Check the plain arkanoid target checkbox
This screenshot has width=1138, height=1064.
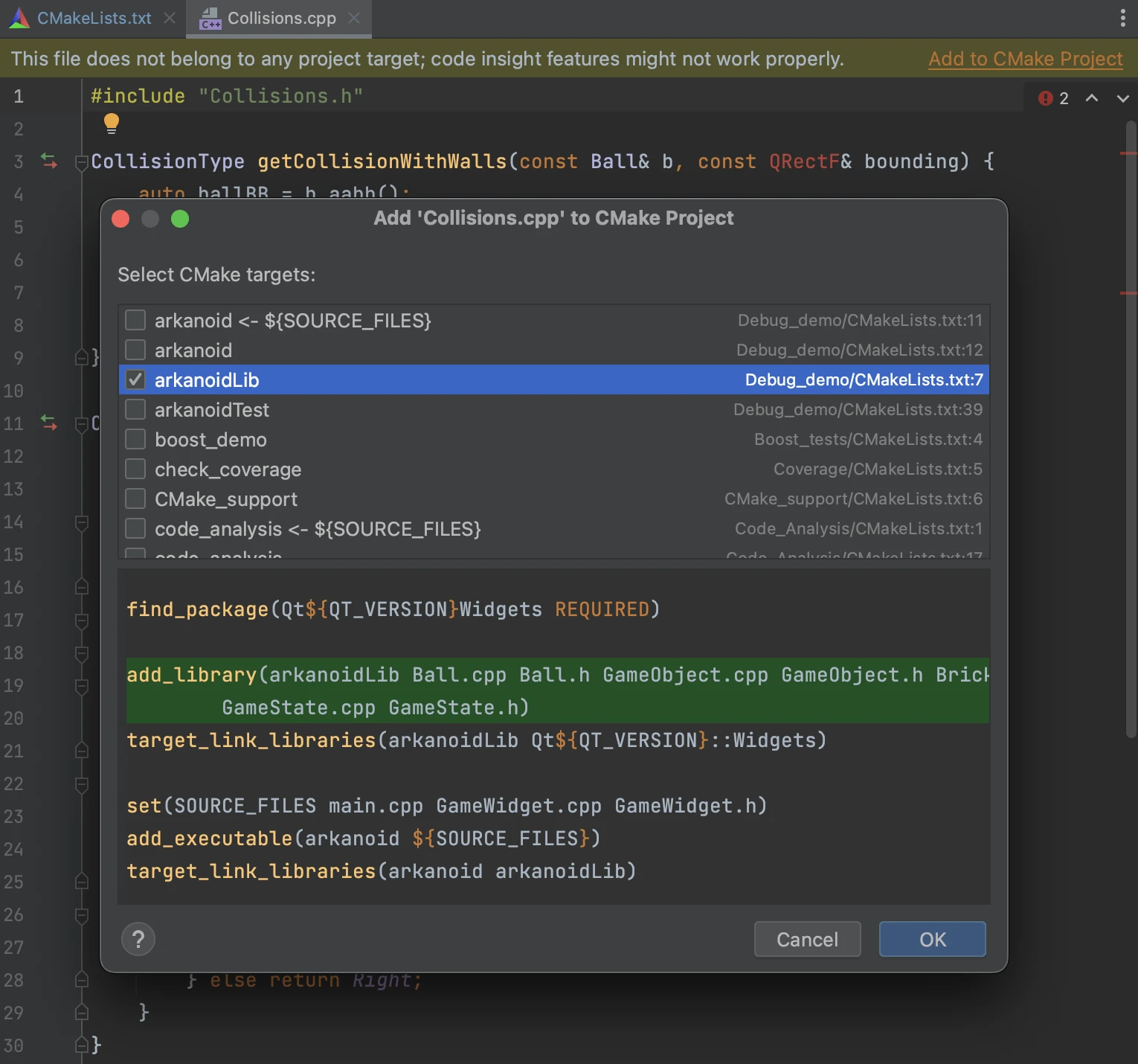click(x=135, y=350)
